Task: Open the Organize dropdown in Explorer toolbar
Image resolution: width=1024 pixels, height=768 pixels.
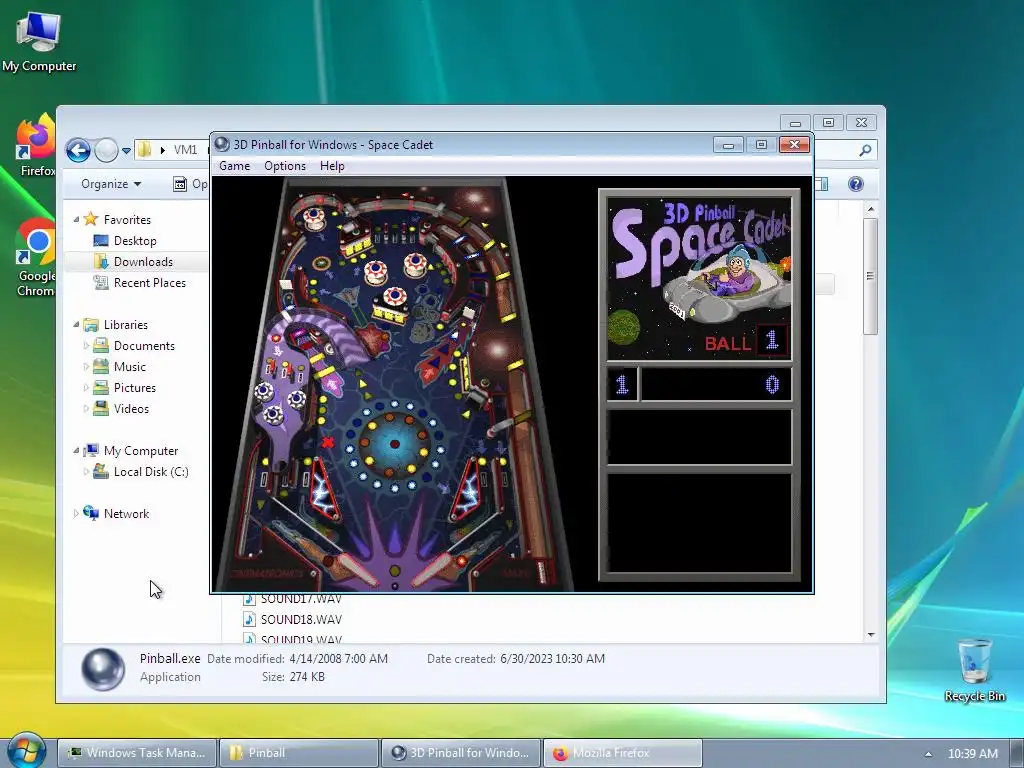Action: [x=111, y=184]
